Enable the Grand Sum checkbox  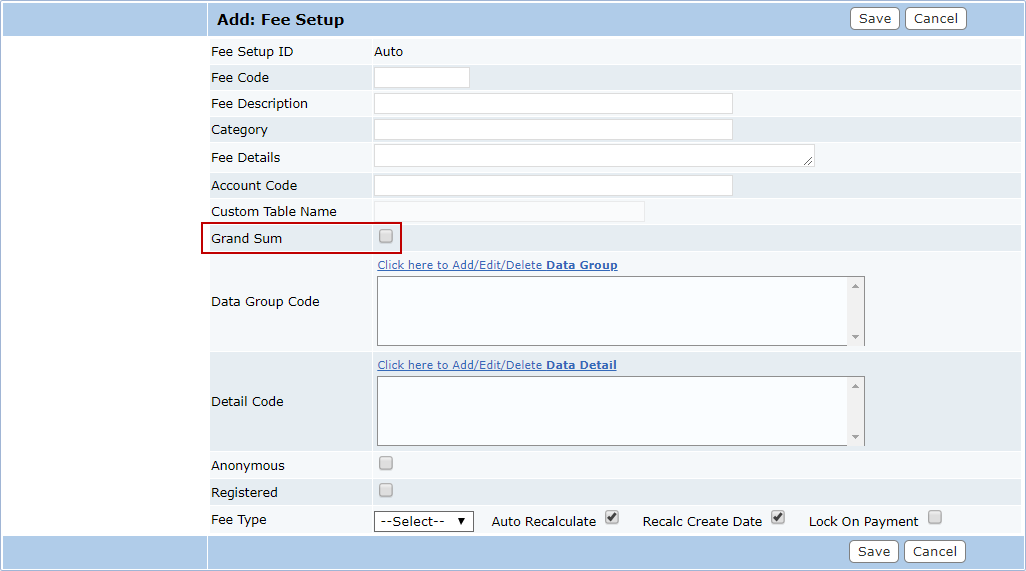[x=386, y=237]
